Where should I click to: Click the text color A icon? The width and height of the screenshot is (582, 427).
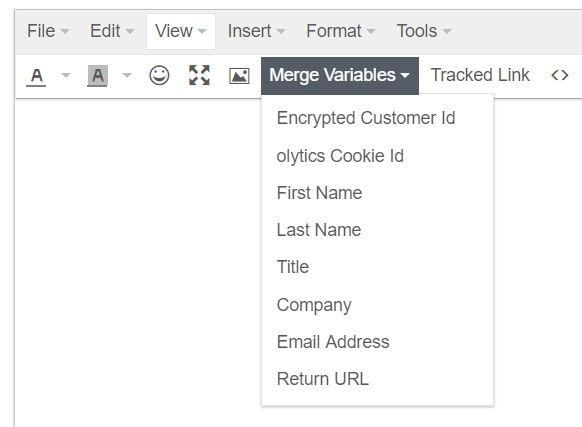tap(36, 76)
